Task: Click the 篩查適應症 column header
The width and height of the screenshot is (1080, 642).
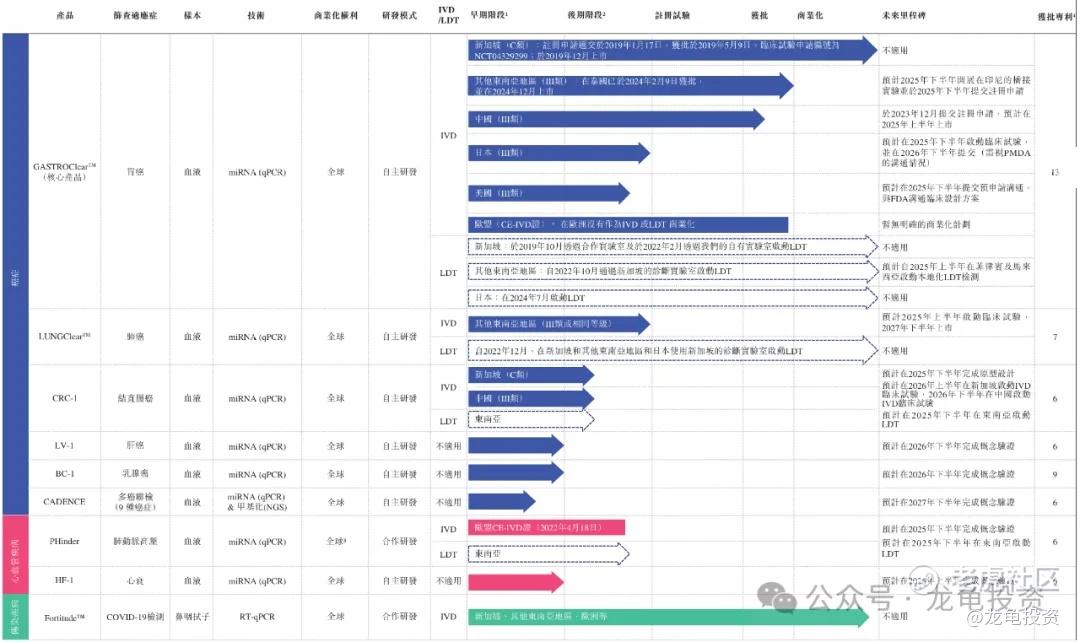Action: [135, 15]
